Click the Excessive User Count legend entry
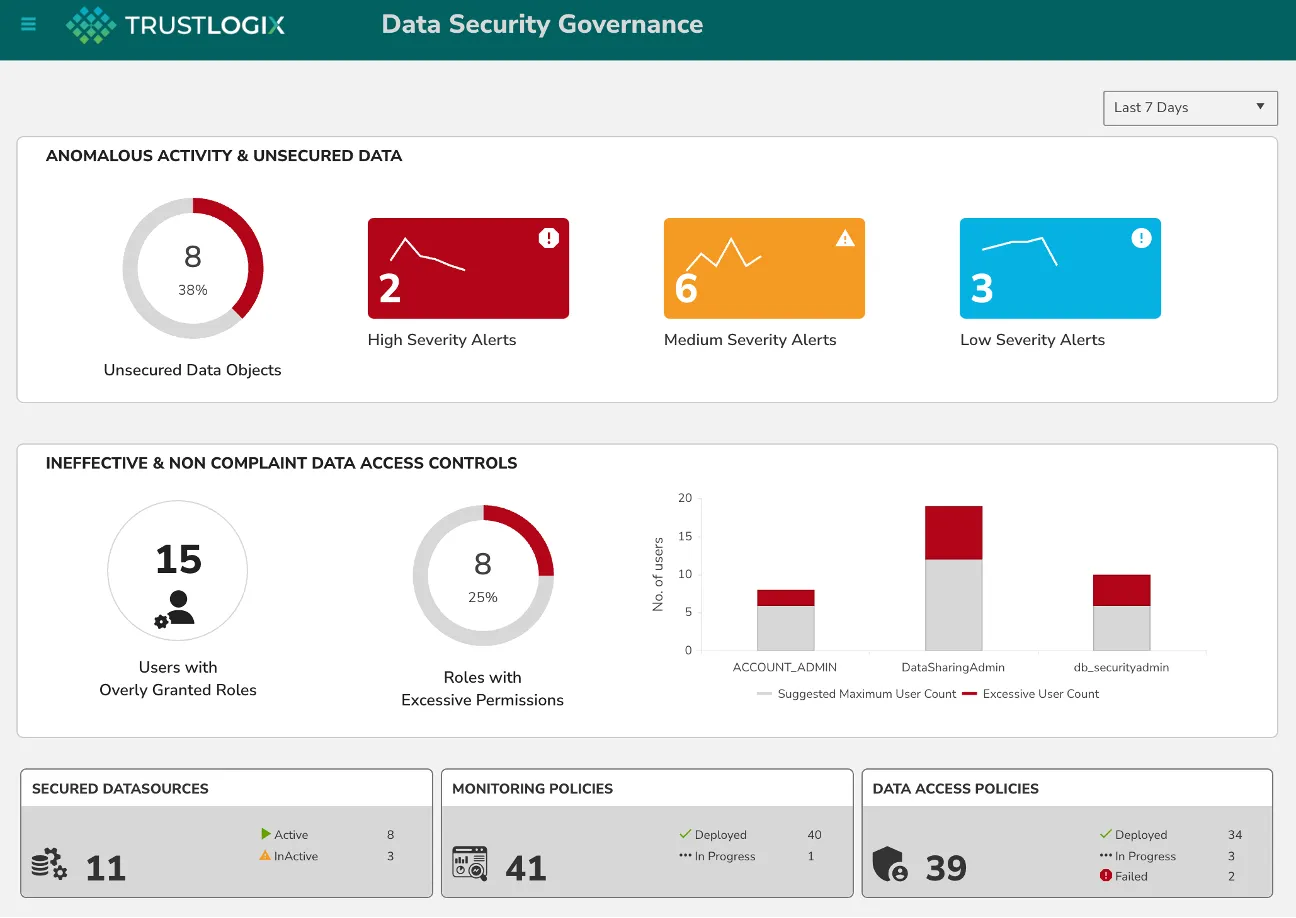The width and height of the screenshot is (1296, 918). 1031,693
